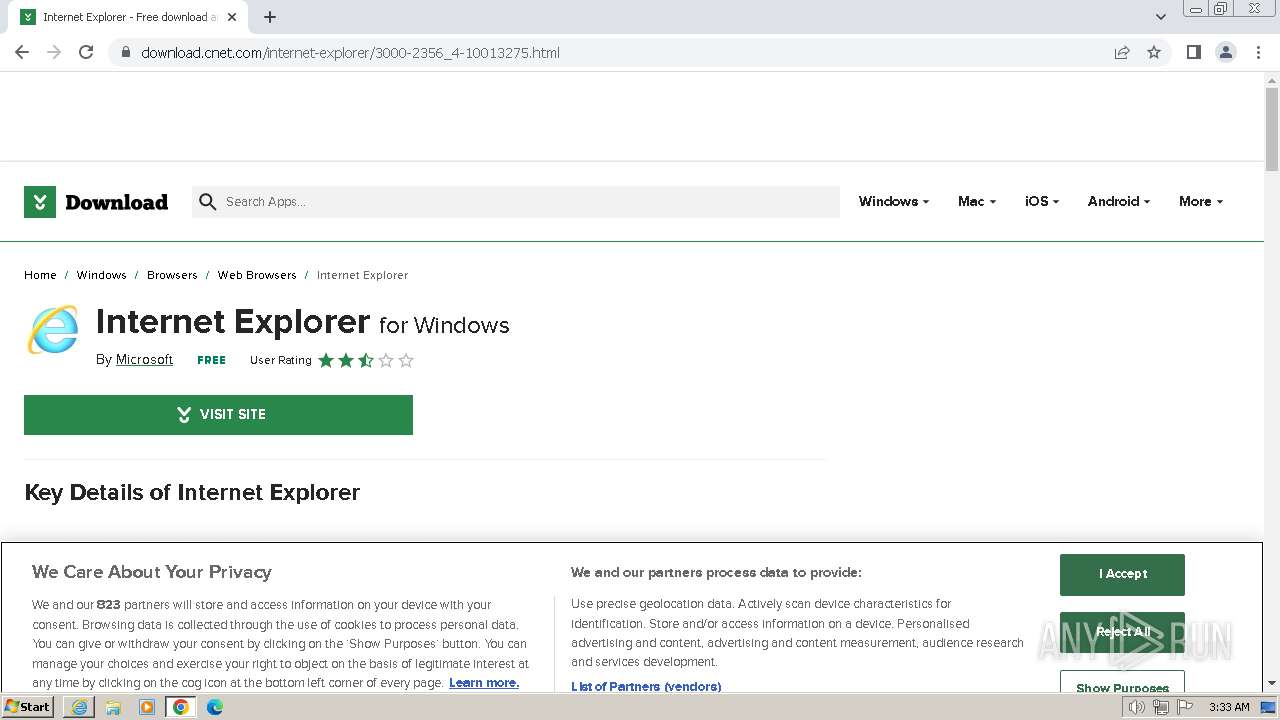Go forward with the browser arrow

coord(54,52)
